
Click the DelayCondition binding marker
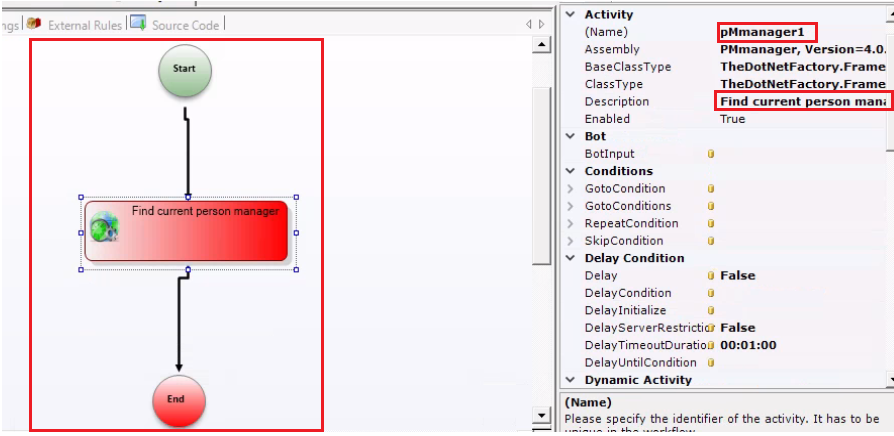tap(710, 293)
